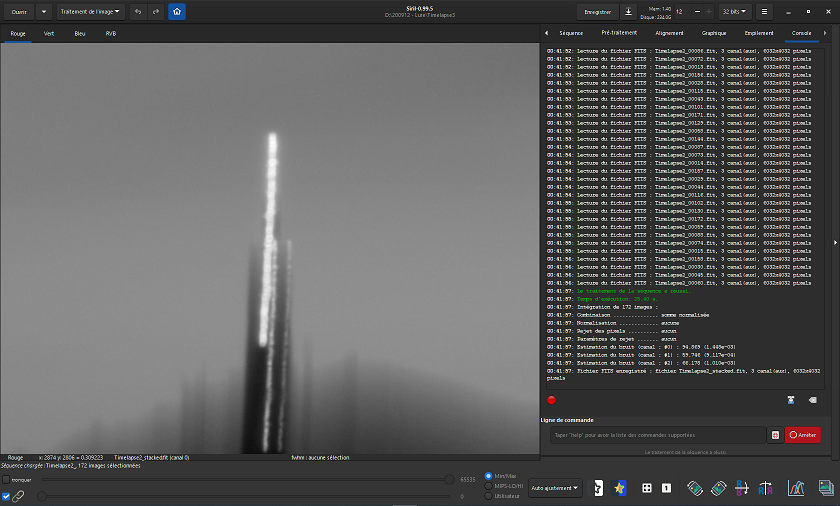The image size is (840, 506).
Task: Undo the last image operation
Action: (138, 11)
